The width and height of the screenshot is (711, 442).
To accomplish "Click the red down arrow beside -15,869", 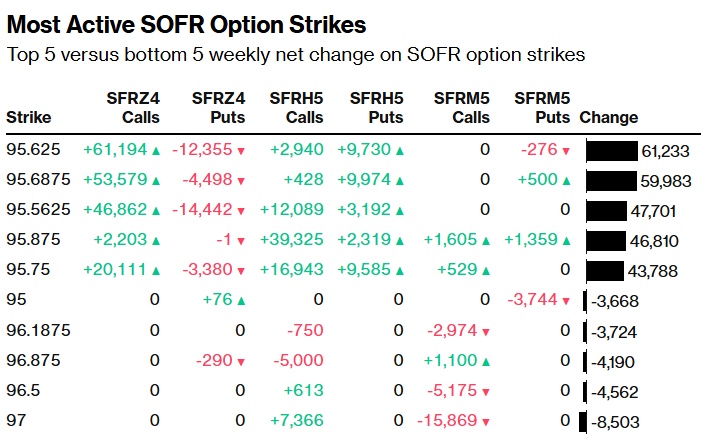I will 484,422.
